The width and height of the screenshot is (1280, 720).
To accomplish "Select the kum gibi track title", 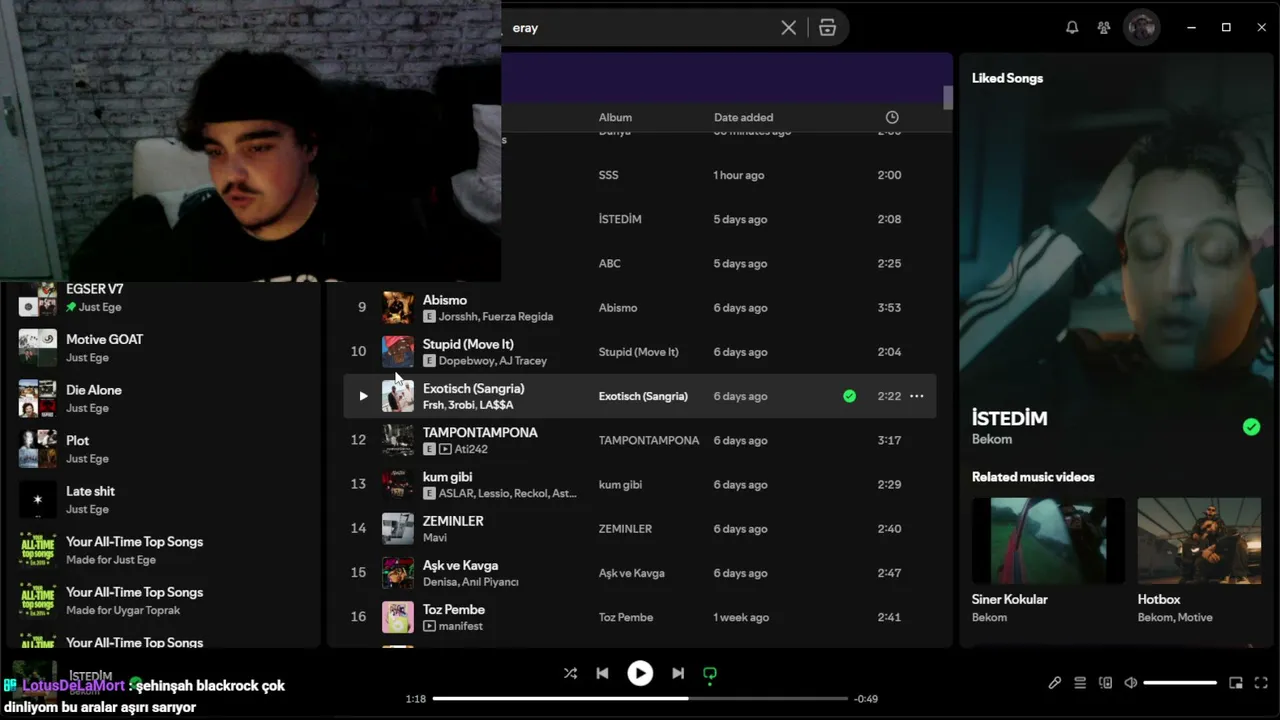I will 447,477.
